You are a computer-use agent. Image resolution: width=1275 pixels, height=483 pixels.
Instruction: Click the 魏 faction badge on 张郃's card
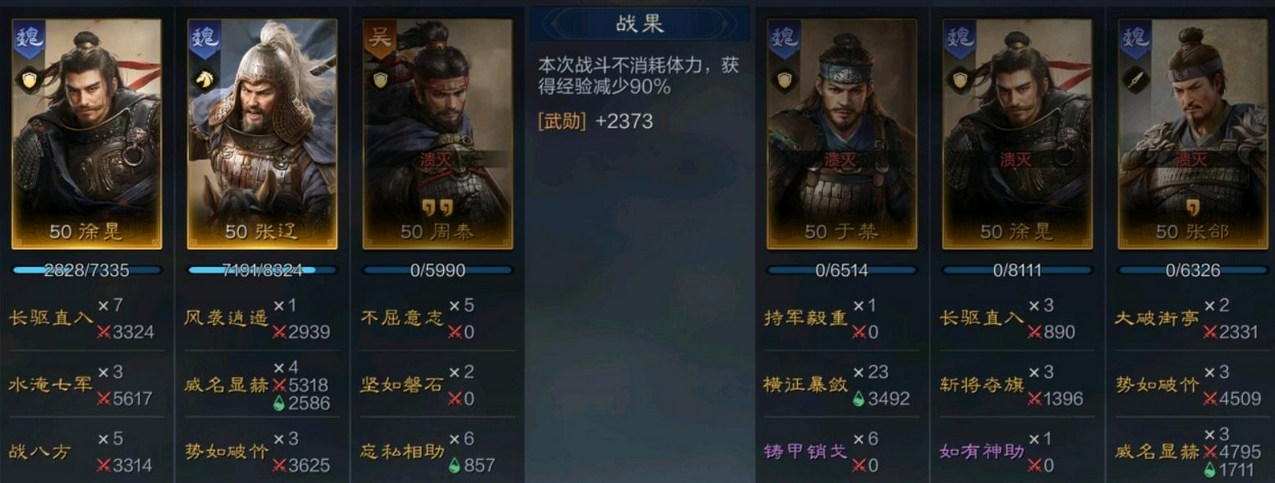pos(1135,38)
